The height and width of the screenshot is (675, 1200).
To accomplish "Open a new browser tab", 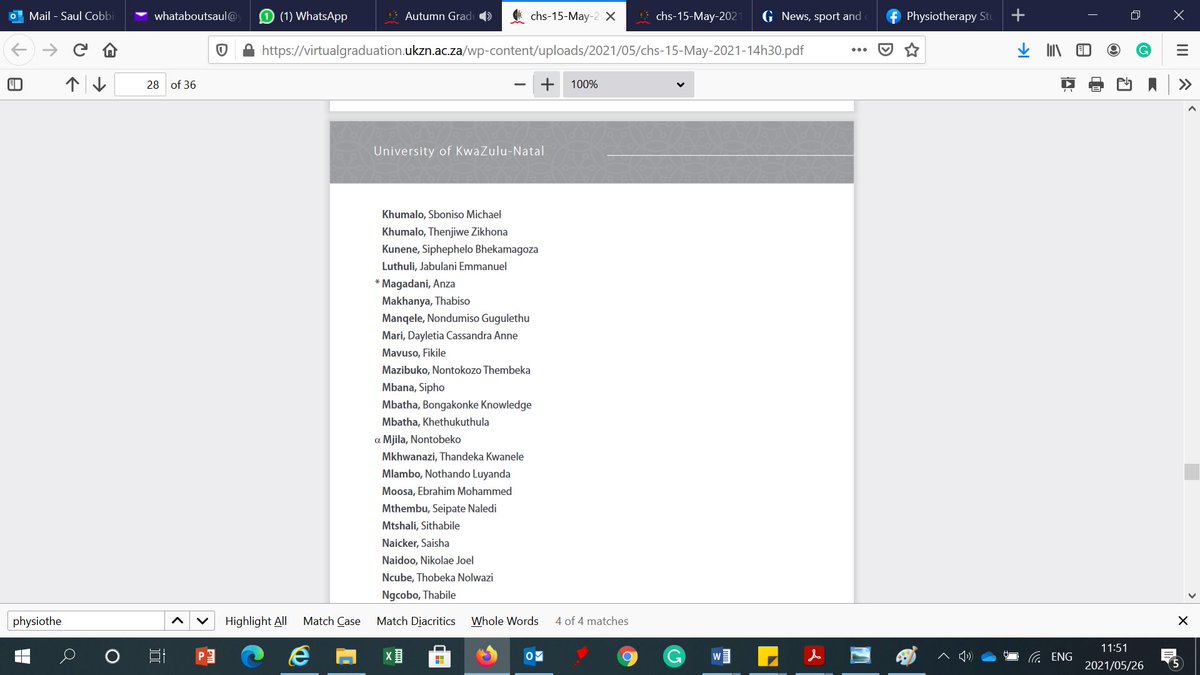I will (1017, 15).
